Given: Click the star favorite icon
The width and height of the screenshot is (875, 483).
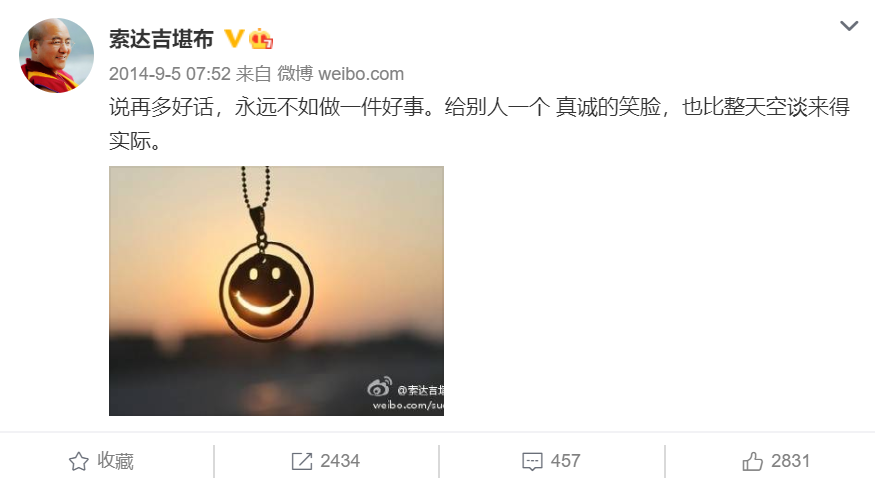Looking at the screenshot, I should click(79, 461).
